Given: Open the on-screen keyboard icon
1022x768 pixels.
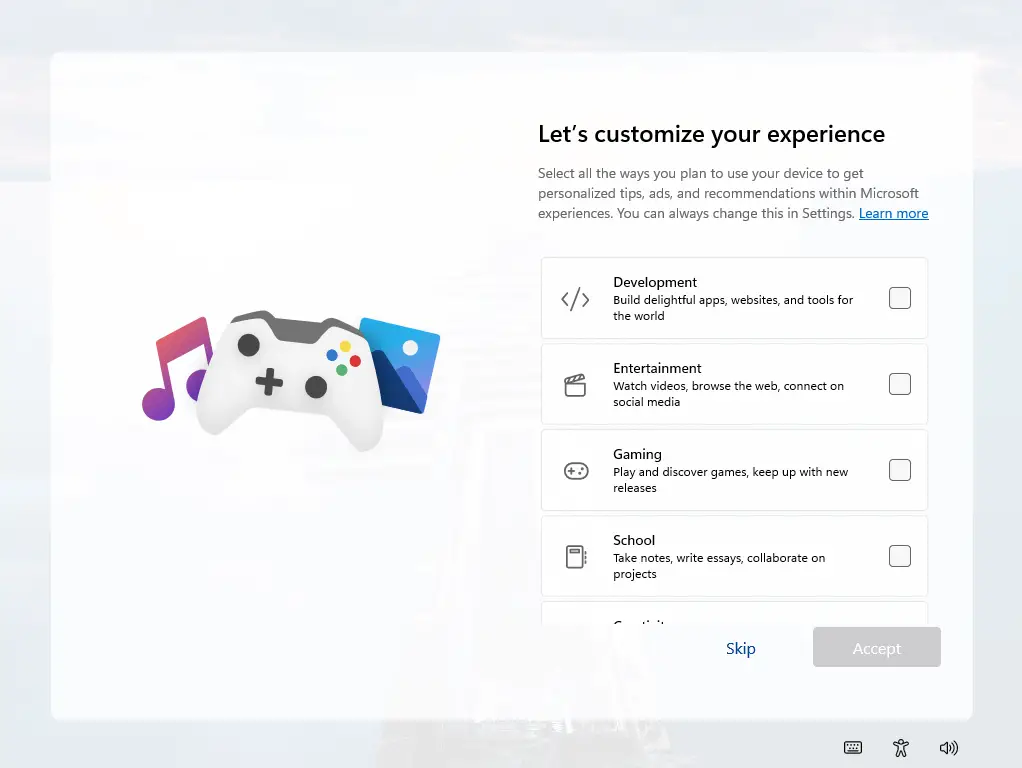Looking at the screenshot, I should point(853,748).
